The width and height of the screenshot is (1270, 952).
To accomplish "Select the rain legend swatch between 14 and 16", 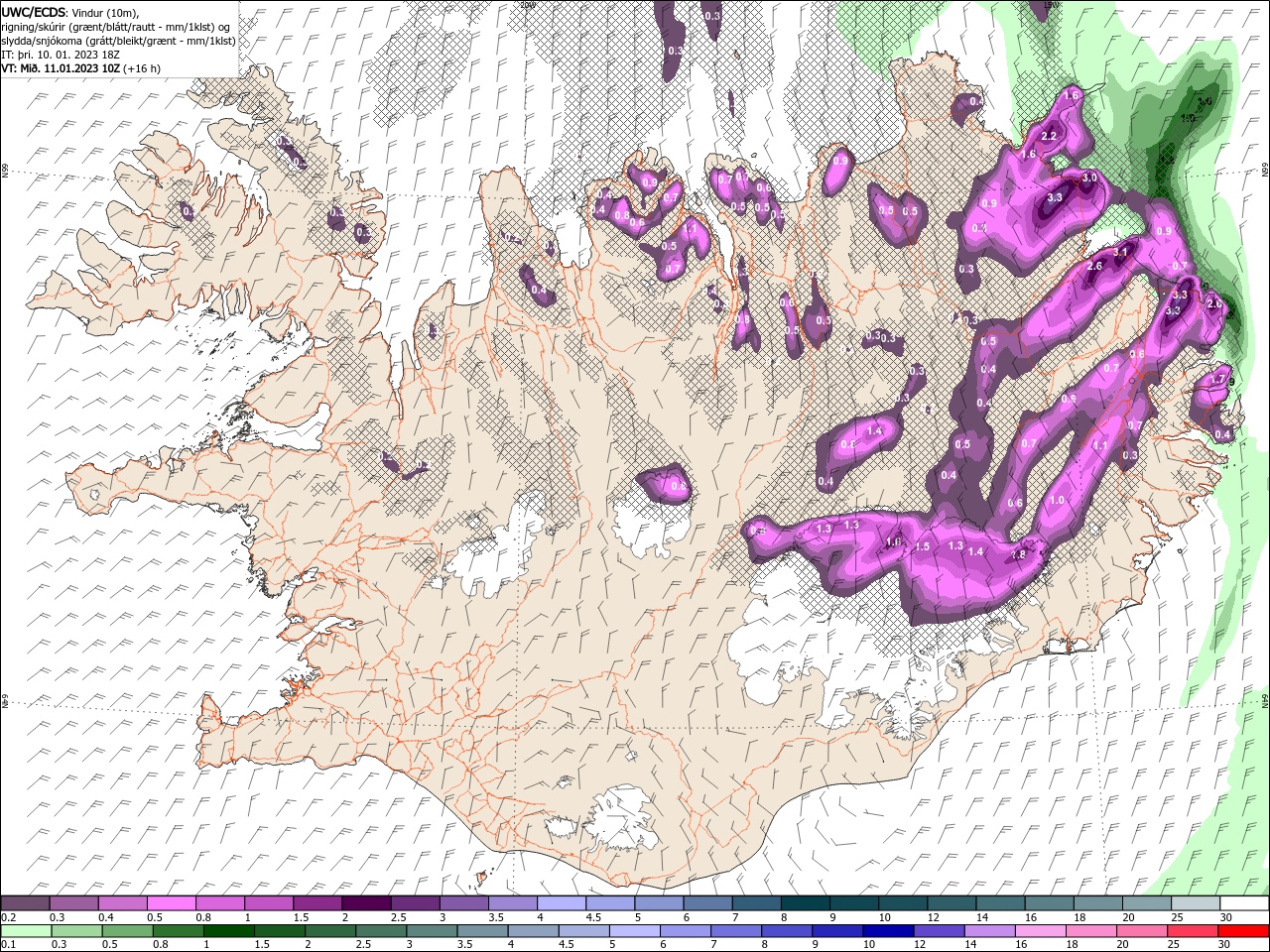I will coord(990,931).
